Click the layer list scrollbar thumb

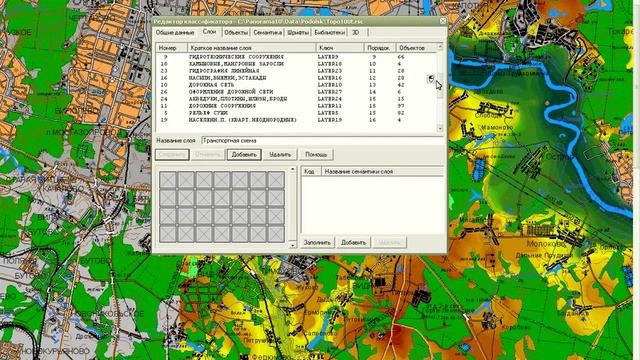tap(440, 86)
